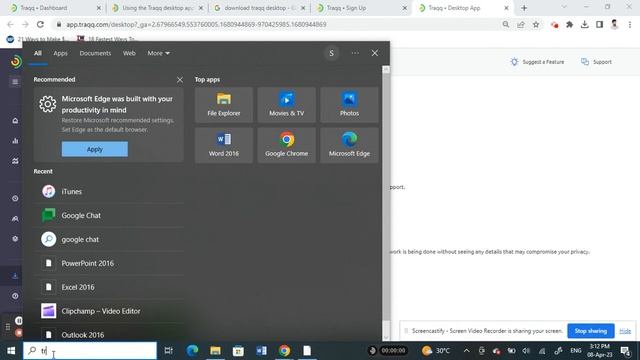Image resolution: width=640 pixels, height=360 pixels.
Task: Click Stop sharing in Screencastify bar
Action: pyautogui.click(x=591, y=331)
